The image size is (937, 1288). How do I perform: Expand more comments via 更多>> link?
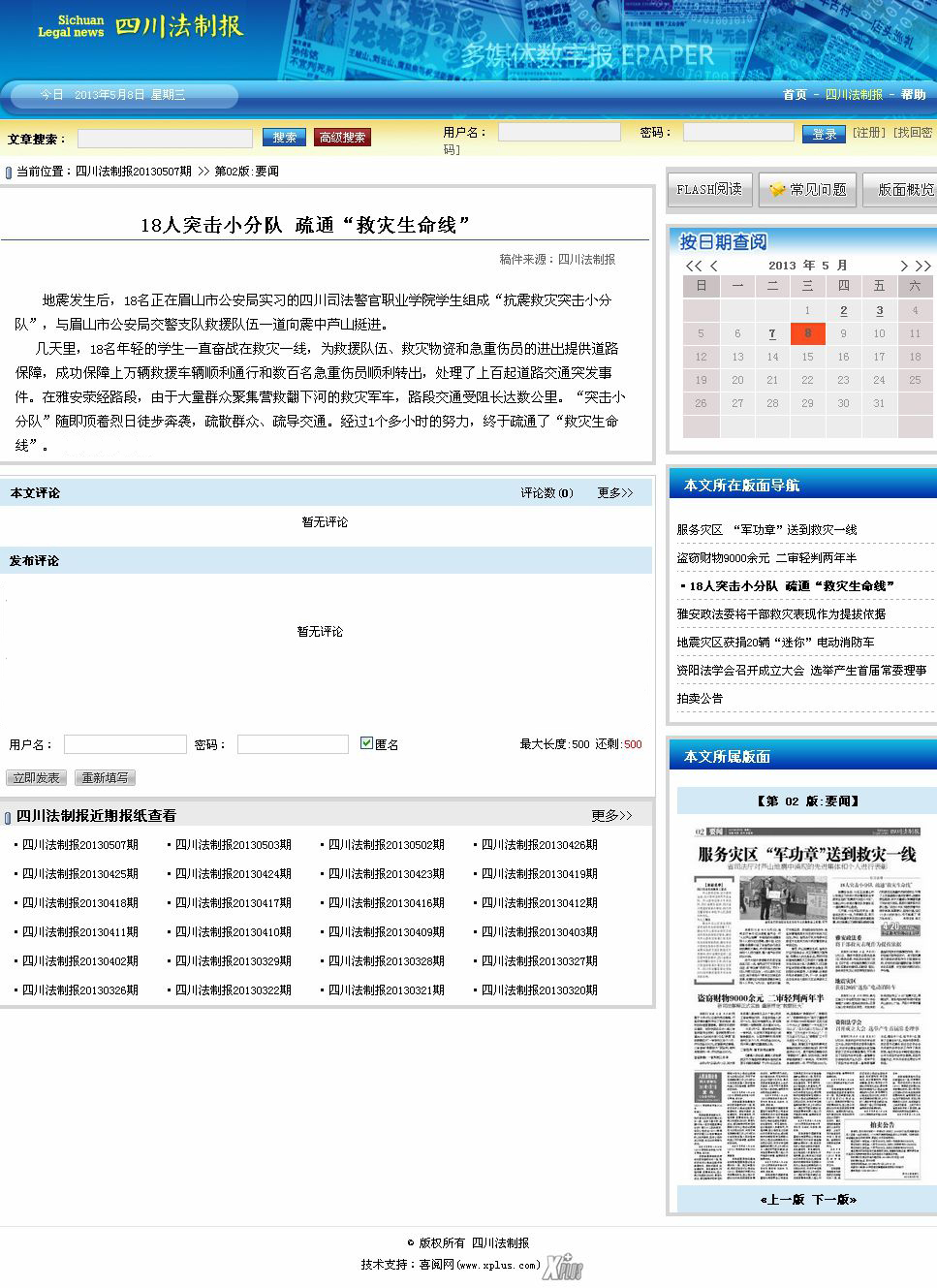[x=614, y=493]
